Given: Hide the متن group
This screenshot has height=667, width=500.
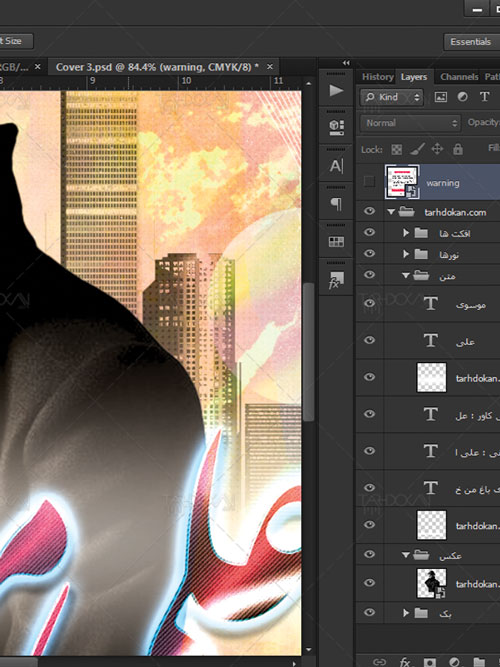Looking at the screenshot, I should coord(369,275).
